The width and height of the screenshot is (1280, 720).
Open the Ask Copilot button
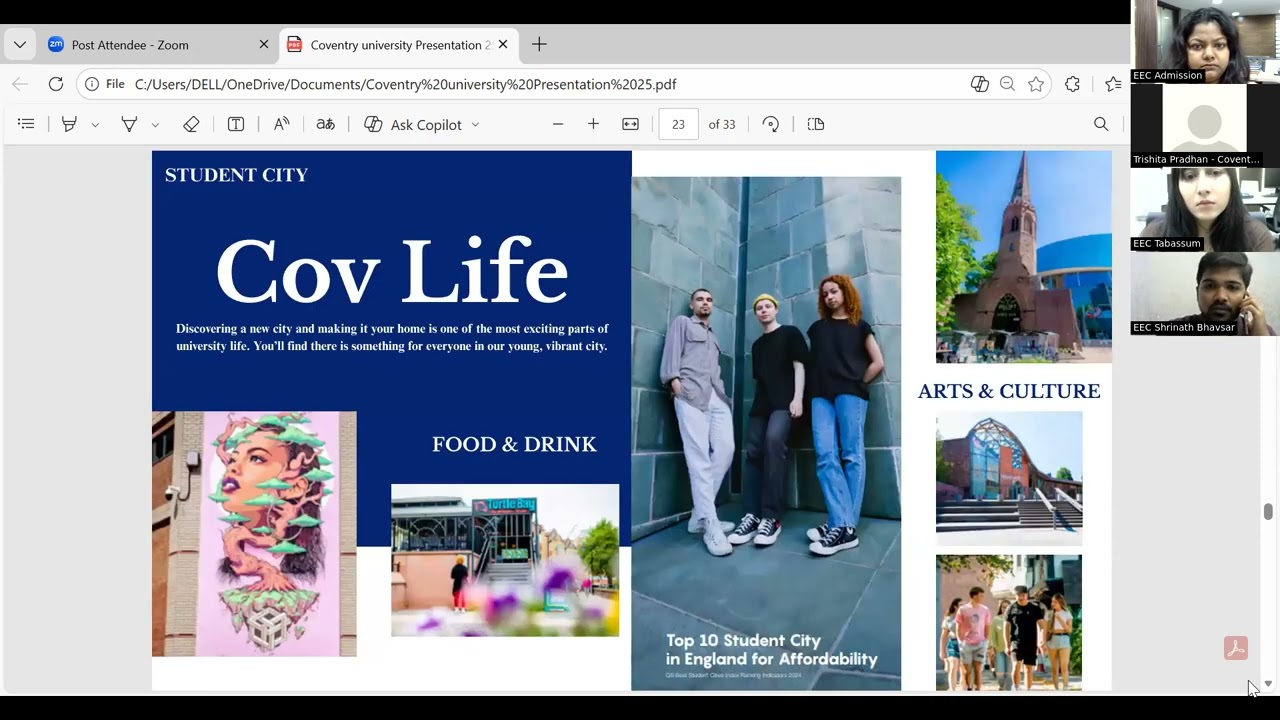pos(412,124)
